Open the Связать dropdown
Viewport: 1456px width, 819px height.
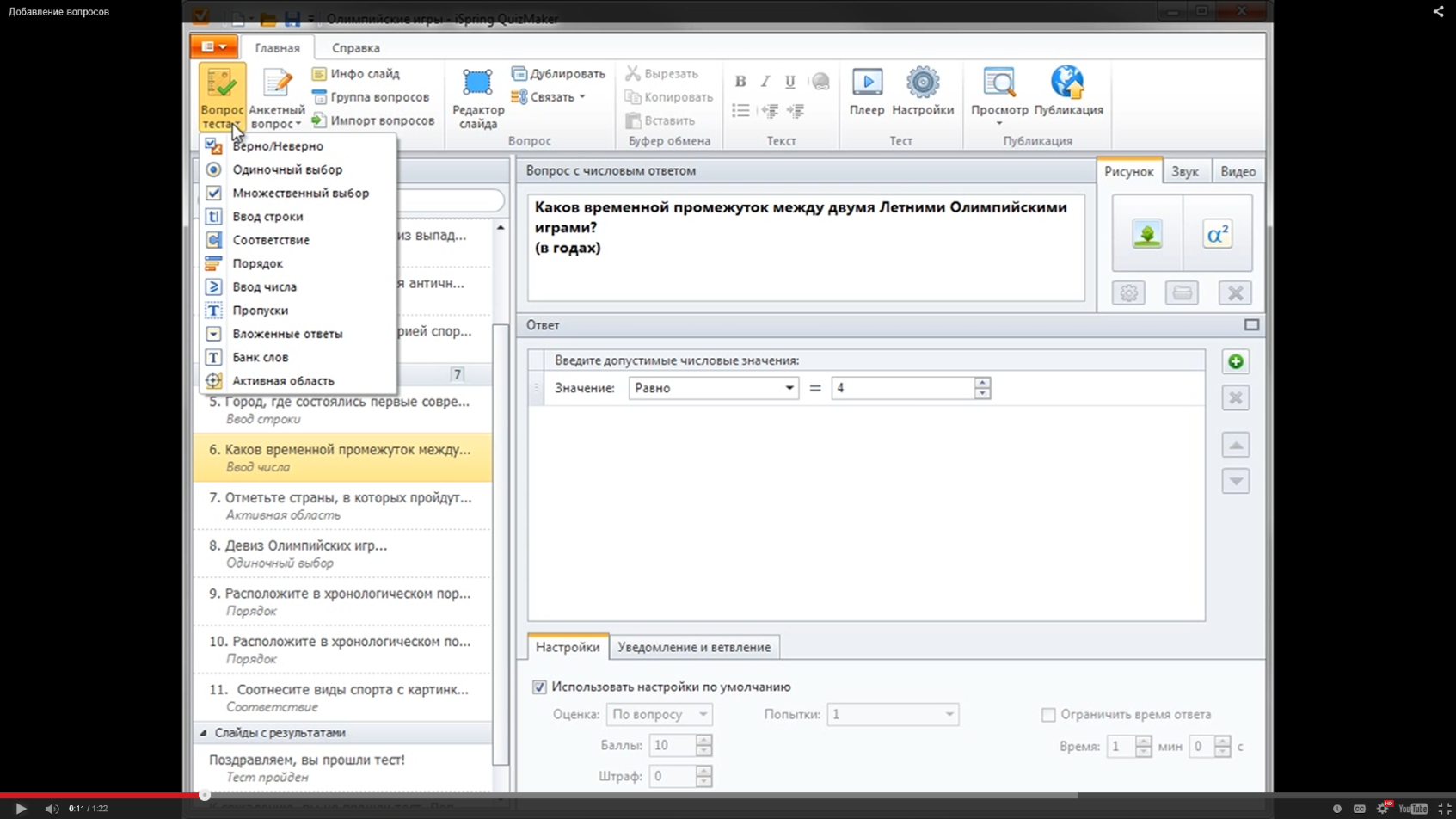point(550,97)
